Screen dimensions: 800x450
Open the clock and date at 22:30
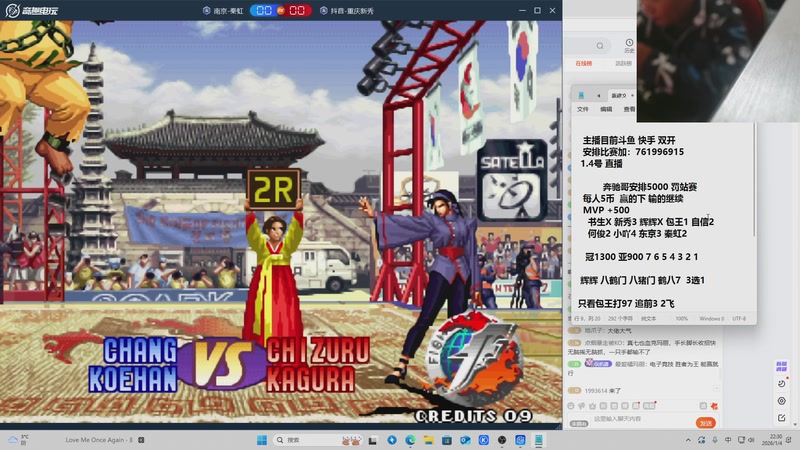774,440
